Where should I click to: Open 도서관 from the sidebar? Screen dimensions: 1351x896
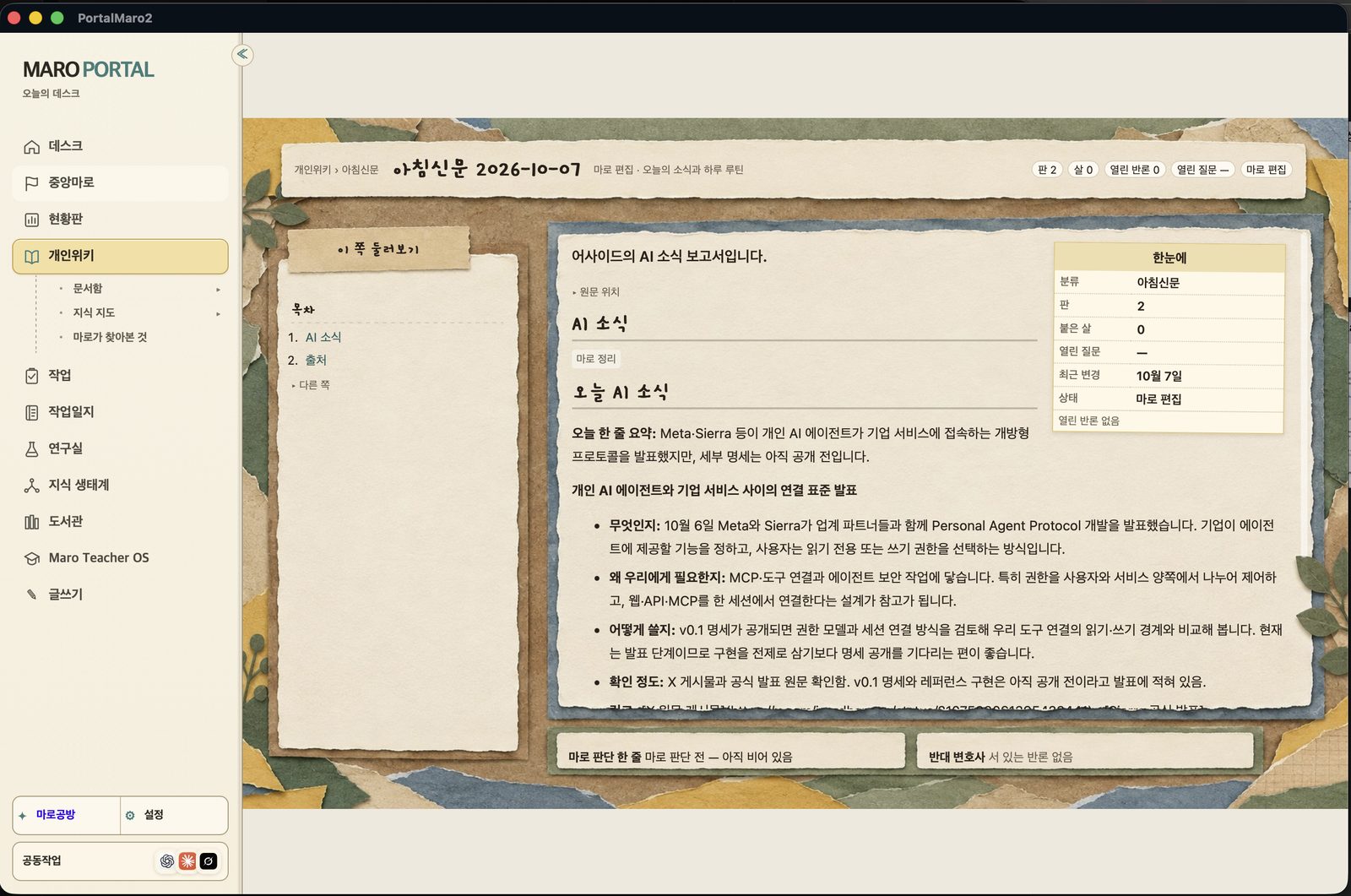120,522
